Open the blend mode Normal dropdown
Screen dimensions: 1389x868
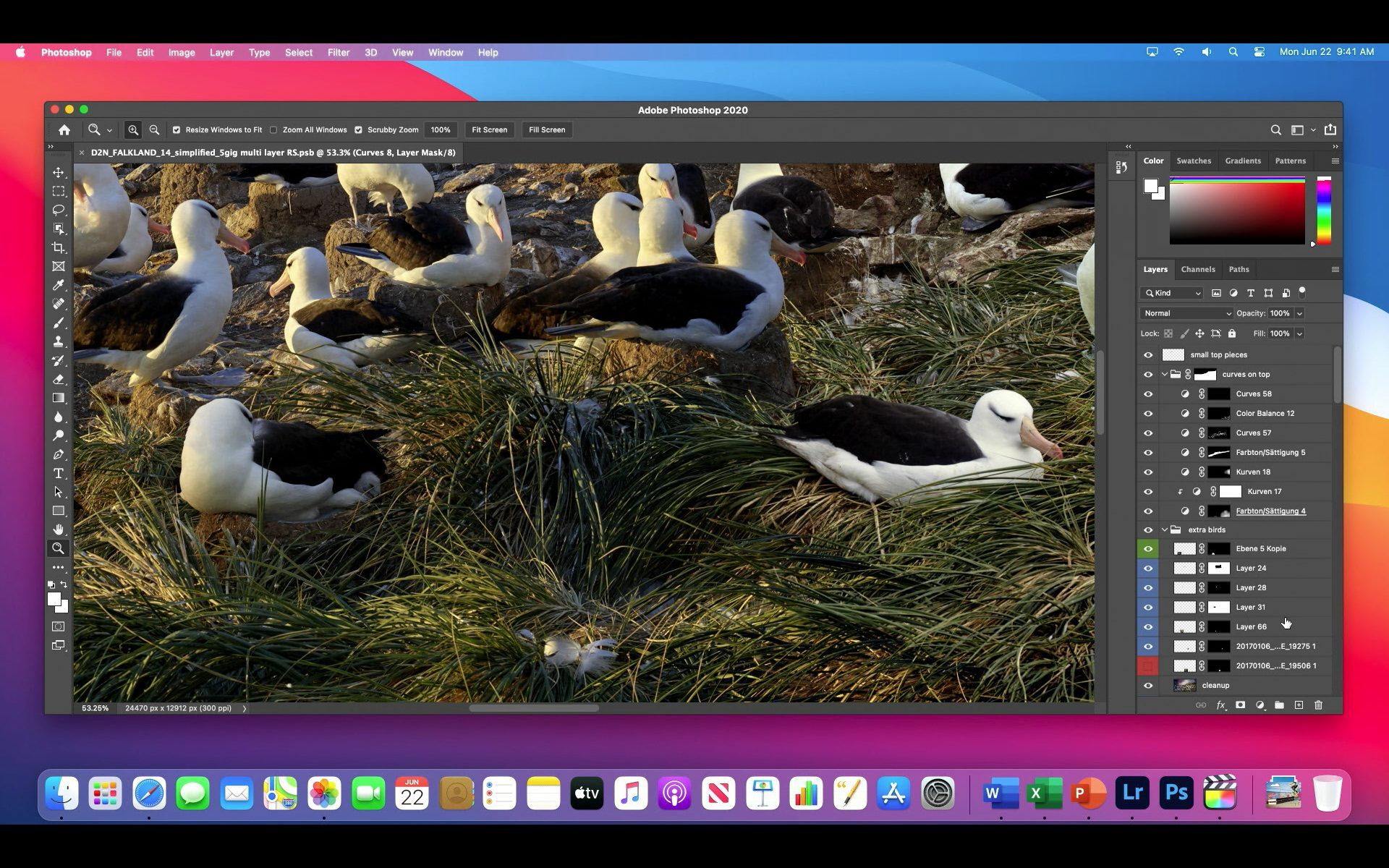tap(1186, 313)
